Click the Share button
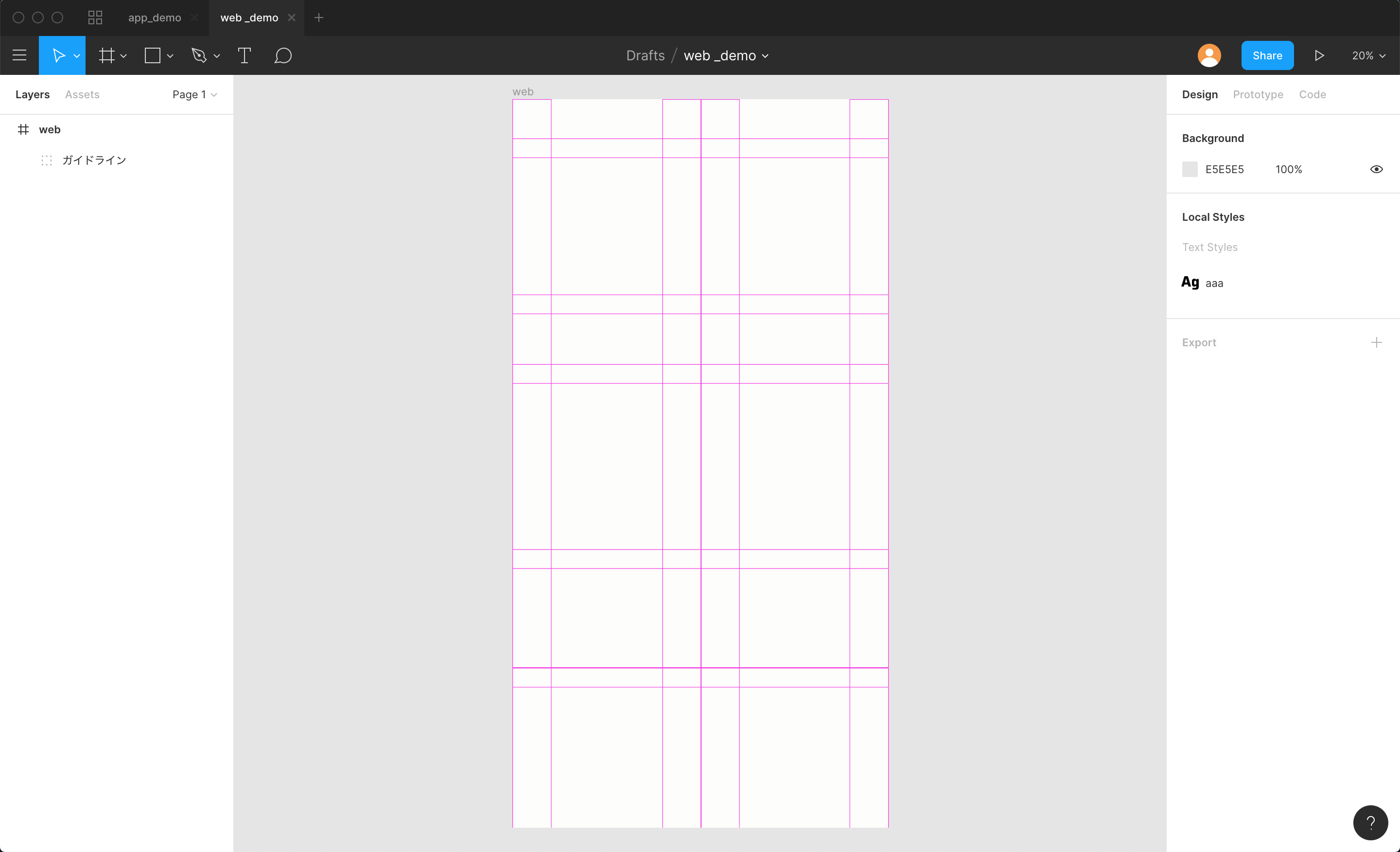The height and width of the screenshot is (852, 1400). pyautogui.click(x=1267, y=55)
